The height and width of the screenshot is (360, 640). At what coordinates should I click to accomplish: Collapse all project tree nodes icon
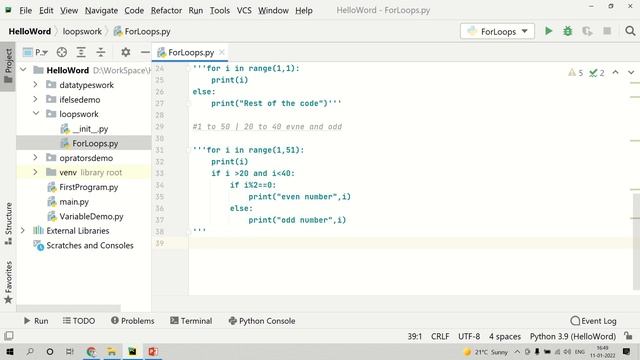click(101, 52)
